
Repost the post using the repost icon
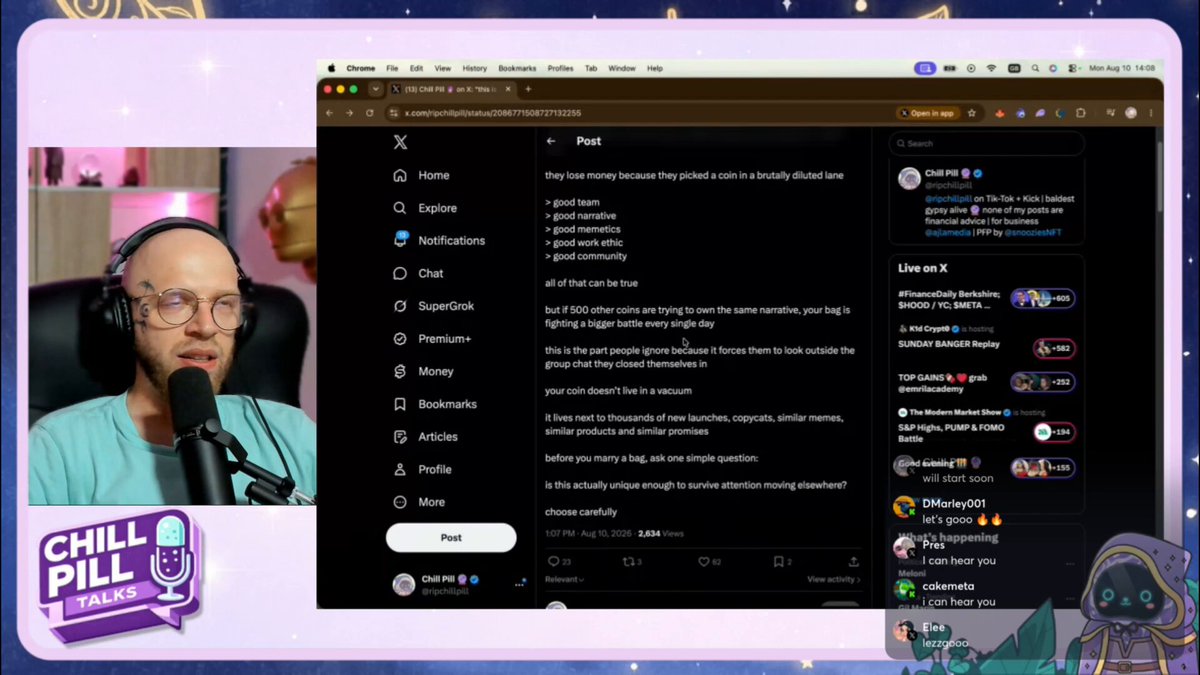(628, 562)
